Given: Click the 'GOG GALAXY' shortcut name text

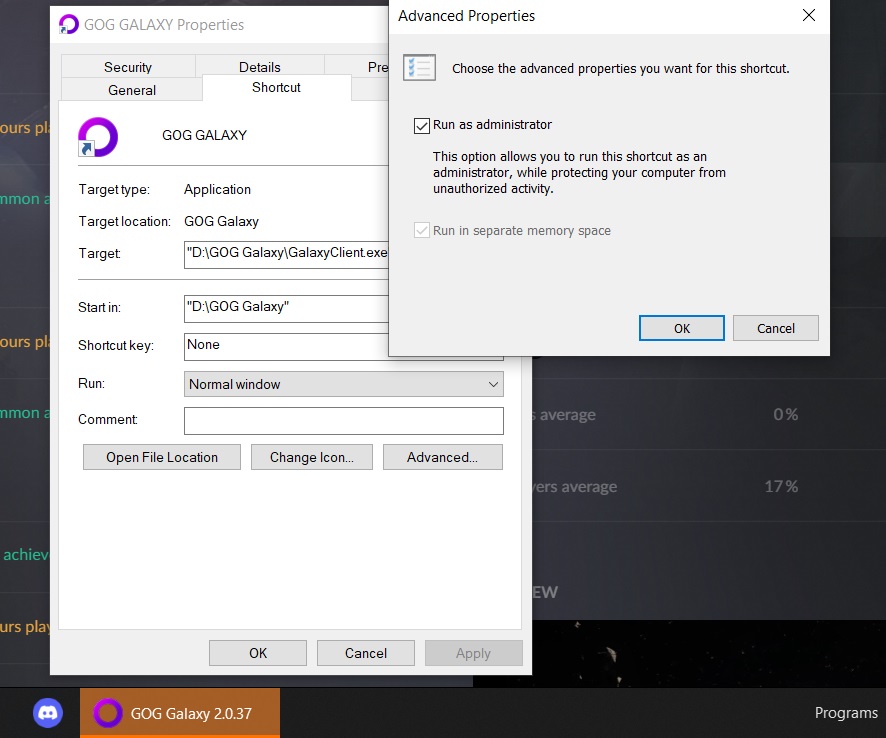Looking at the screenshot, I should pos(205,136).
